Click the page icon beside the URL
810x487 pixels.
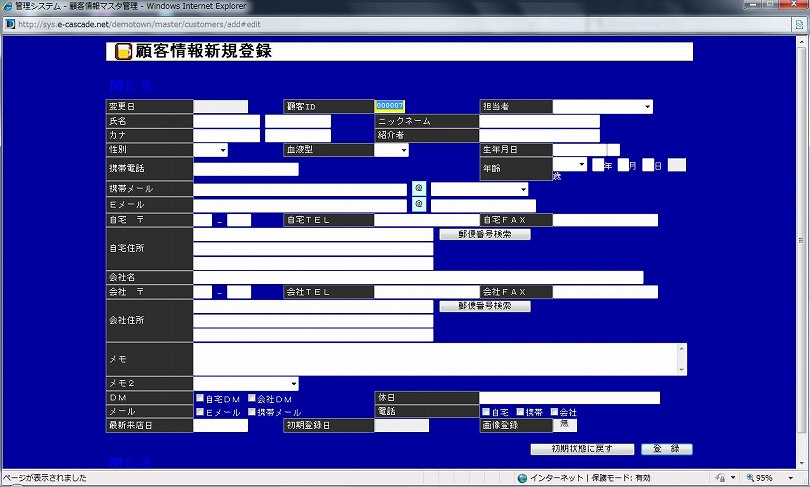click(10, 24)
